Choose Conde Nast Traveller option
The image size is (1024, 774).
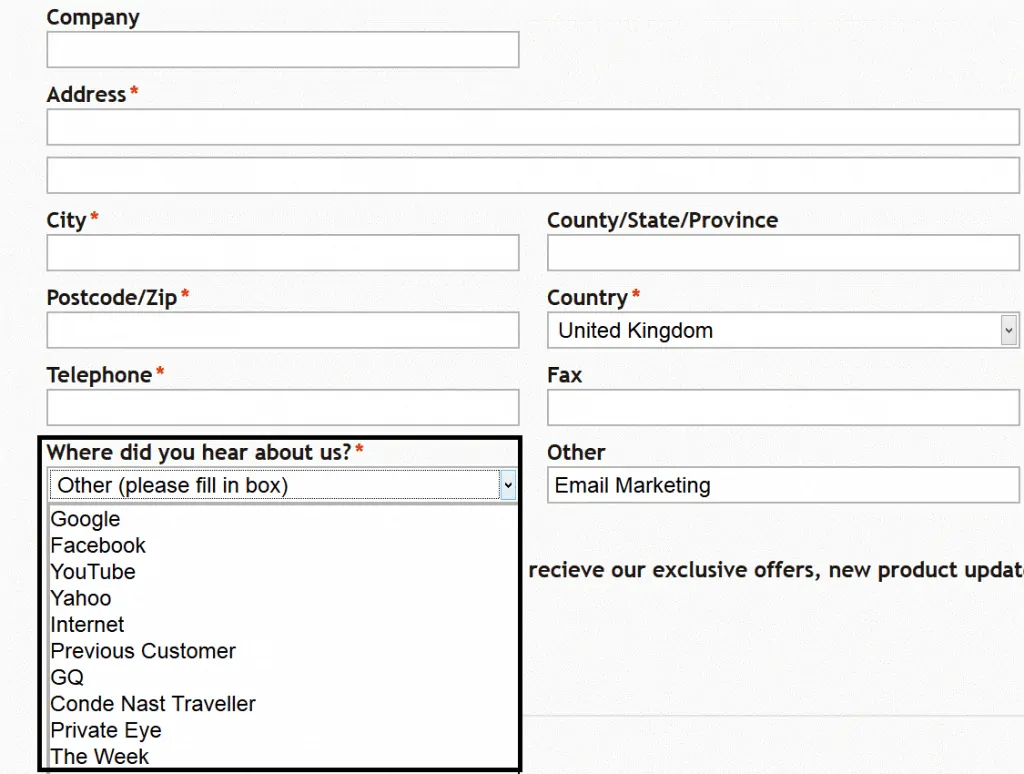(153, 703)
